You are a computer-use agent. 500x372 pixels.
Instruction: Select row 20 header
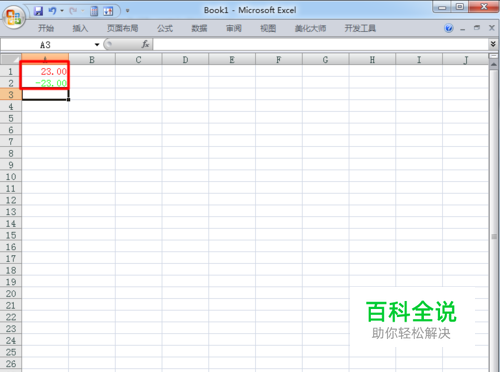click(11, 294)
